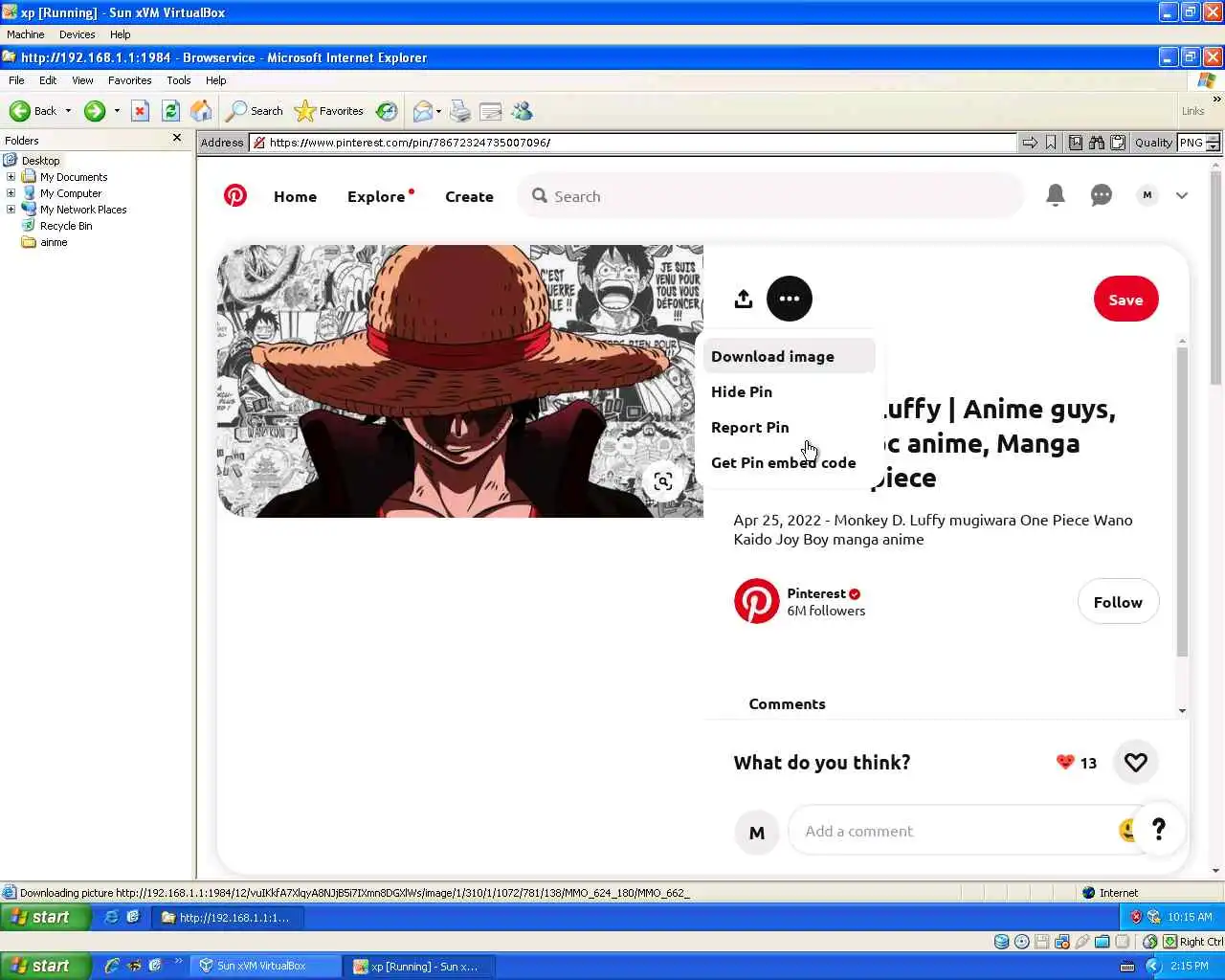Open Mail button dropdown arrow

tap(439, 111)
